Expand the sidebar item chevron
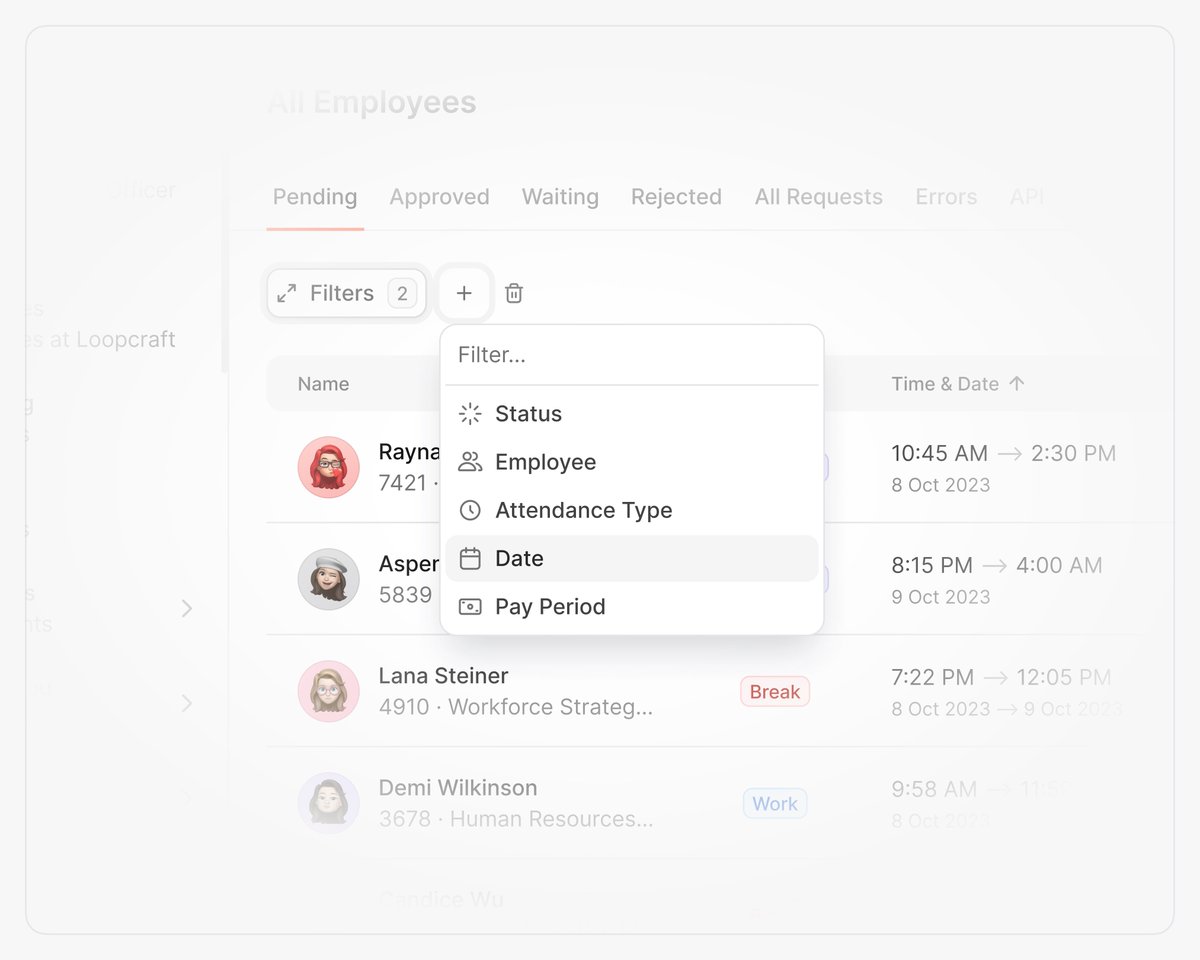The width and height of the screenshot is (1200, 960). tap(187, 608)
